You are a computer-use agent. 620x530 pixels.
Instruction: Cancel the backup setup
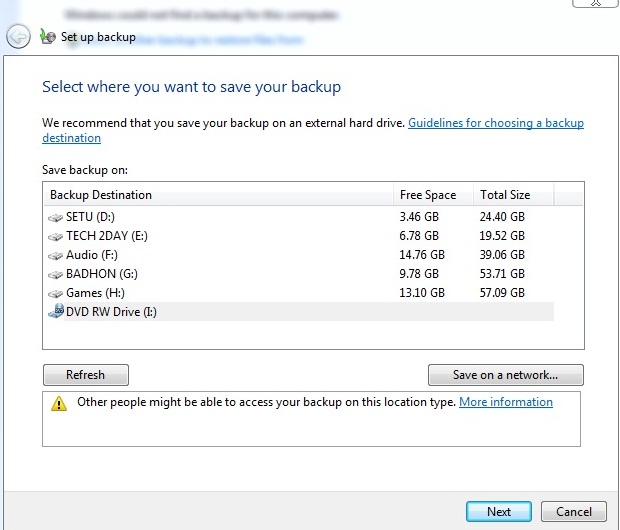pyautogui.click(x=574, y=512)
